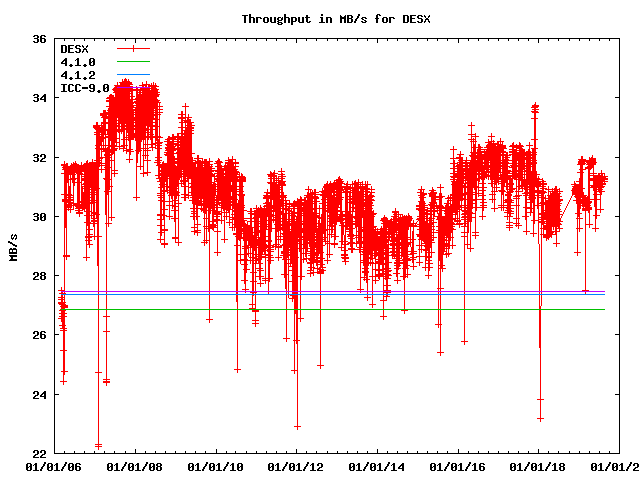Select the 4.1.0 legend entry

tap(78, 62)
